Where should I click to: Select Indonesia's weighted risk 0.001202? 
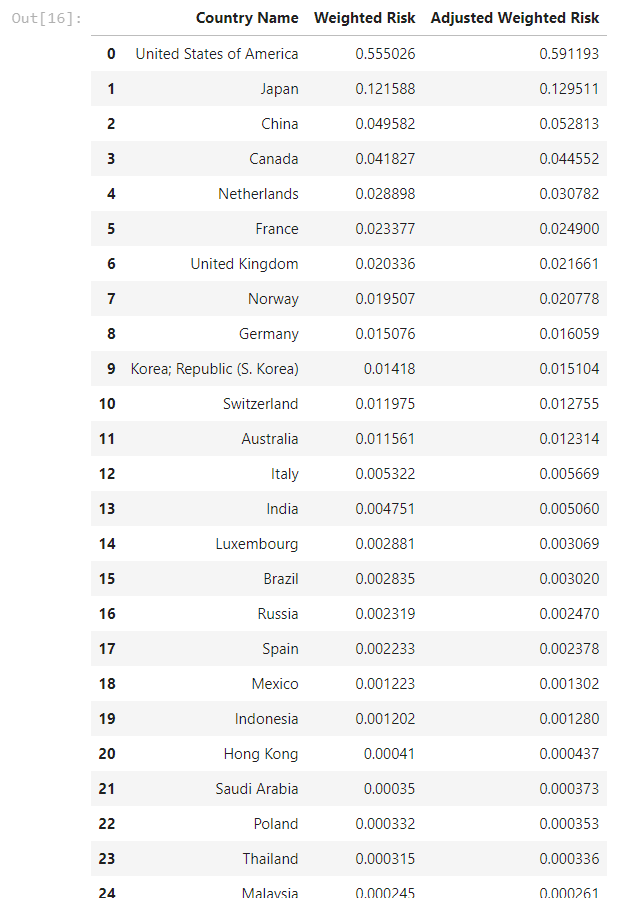pos(385,719)
